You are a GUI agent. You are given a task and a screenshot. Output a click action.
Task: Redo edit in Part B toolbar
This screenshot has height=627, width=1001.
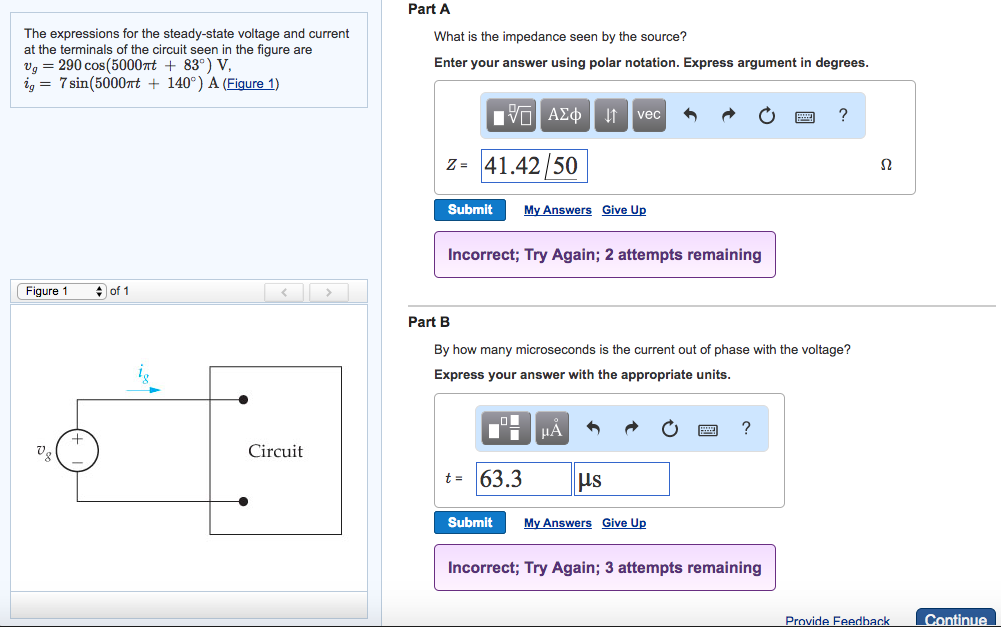[x=631, y=429]
